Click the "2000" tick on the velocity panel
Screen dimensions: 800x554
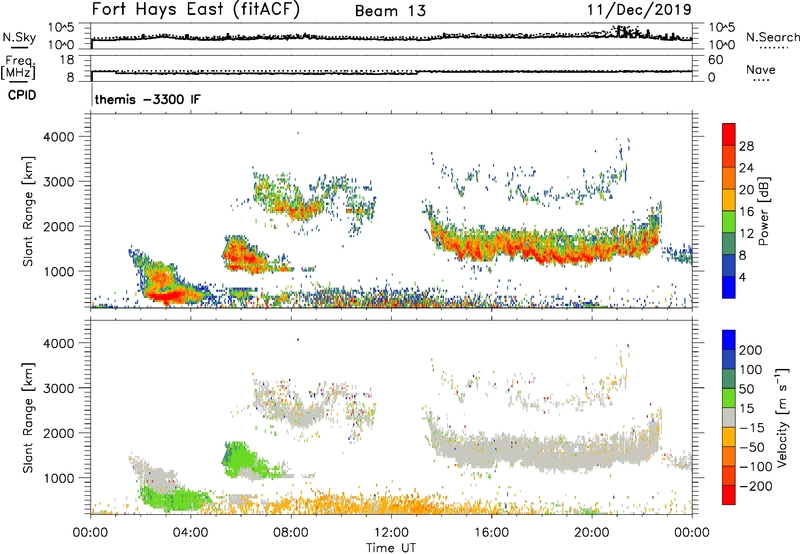[x=58, y=433]
